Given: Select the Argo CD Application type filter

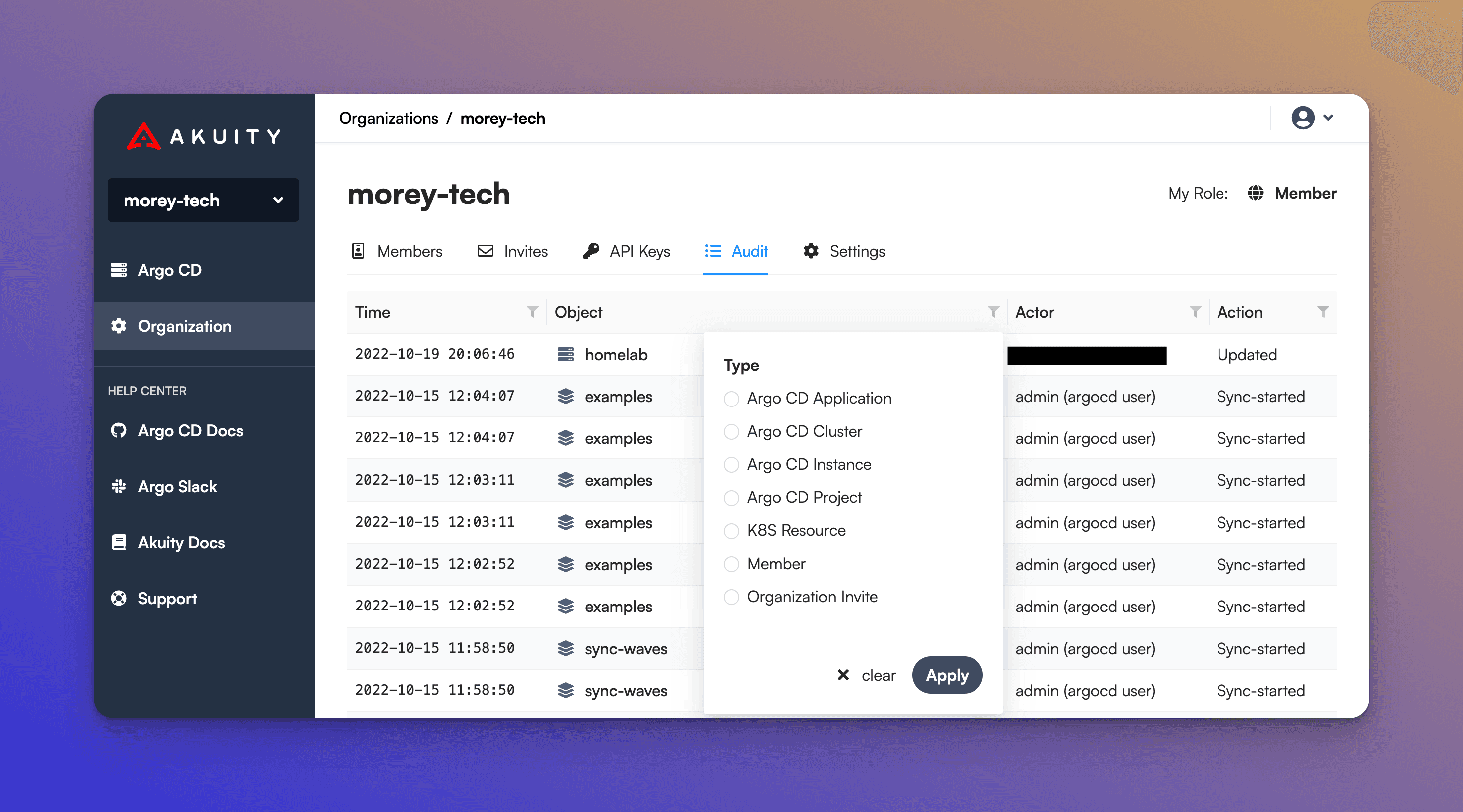Looking at the screenshot, I should click(x=731, y=399).
